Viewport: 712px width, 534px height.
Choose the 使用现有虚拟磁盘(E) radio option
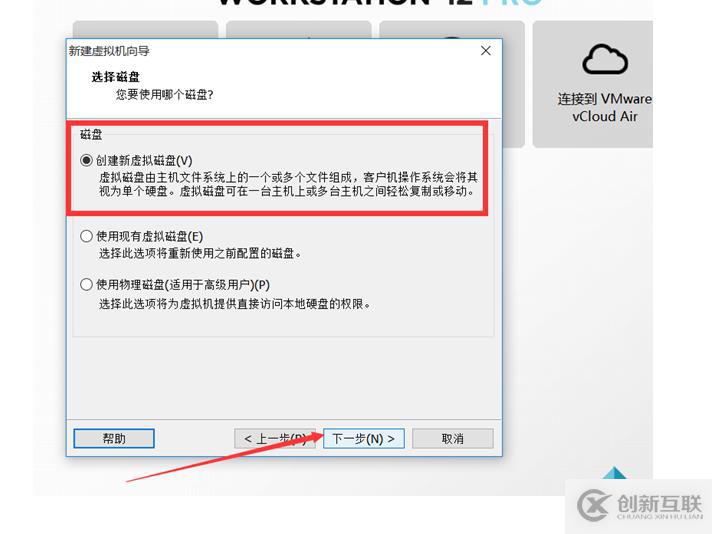tap(86, 236)
